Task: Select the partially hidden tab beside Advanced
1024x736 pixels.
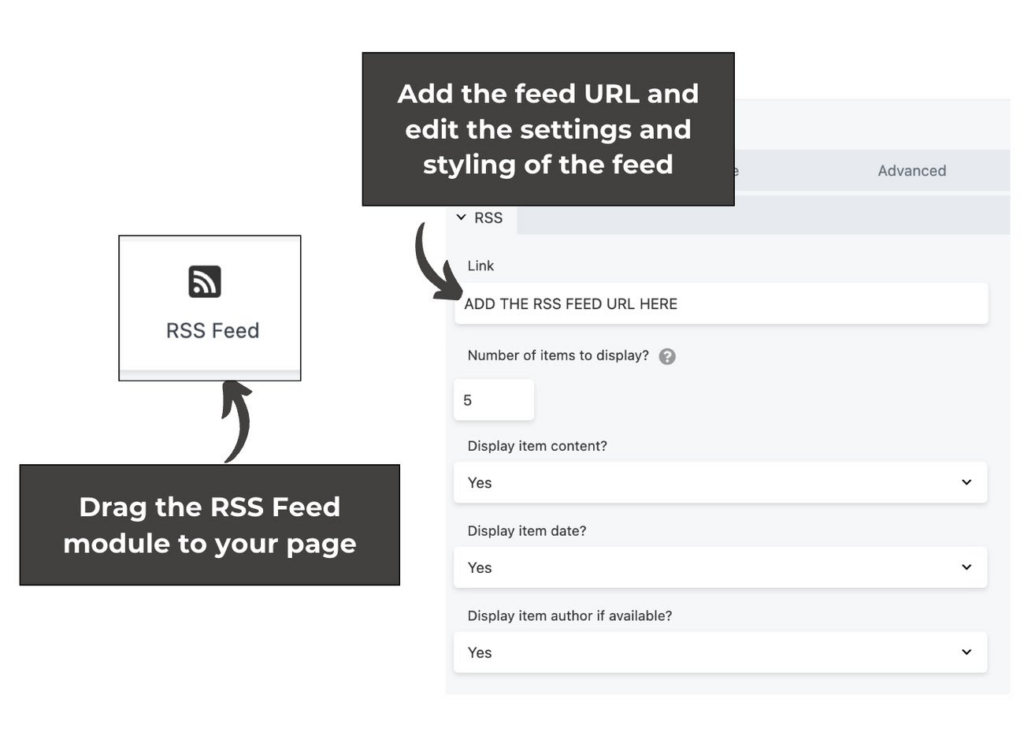Action: coord(736,170)
